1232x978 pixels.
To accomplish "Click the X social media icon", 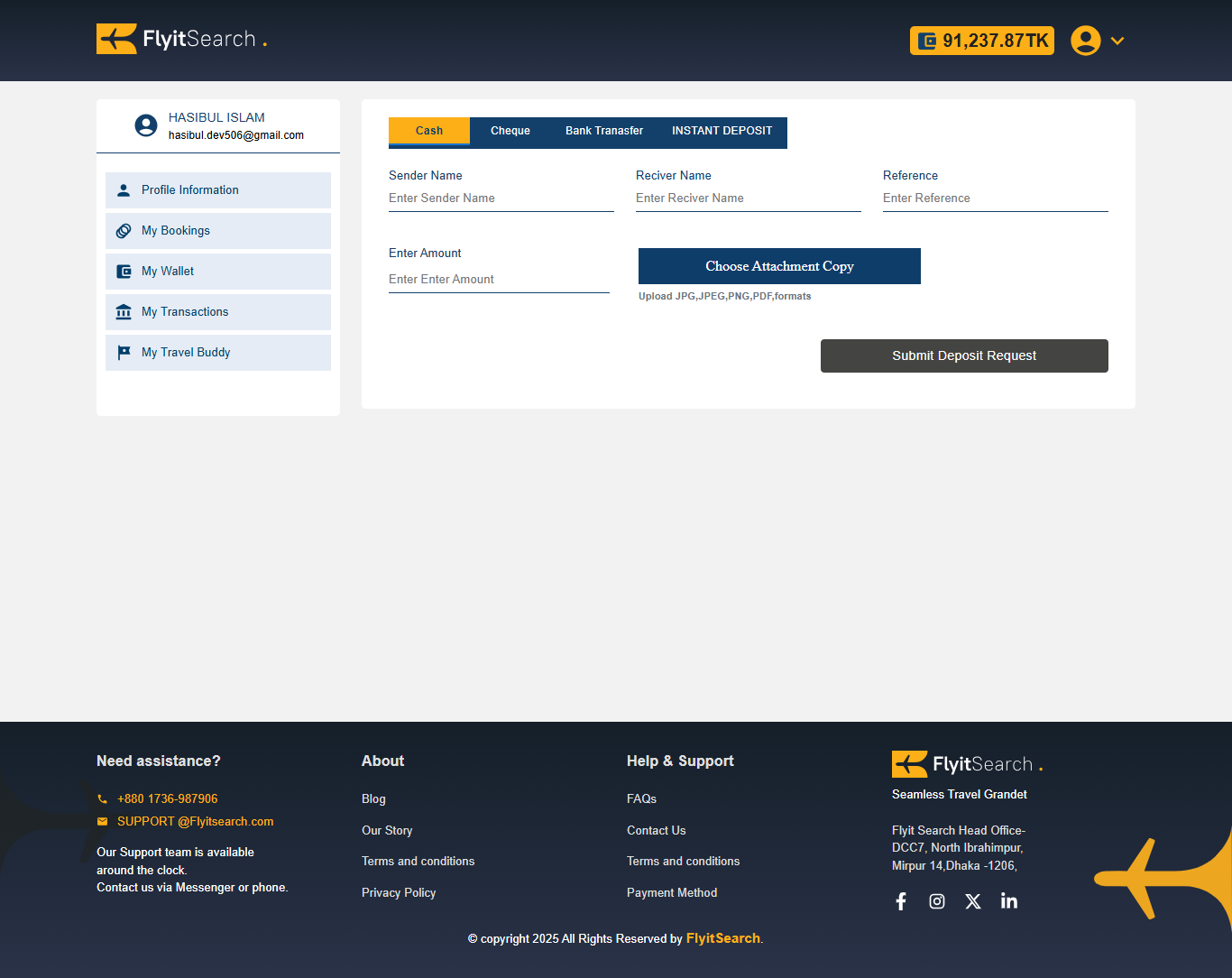I will coord(973,900).
